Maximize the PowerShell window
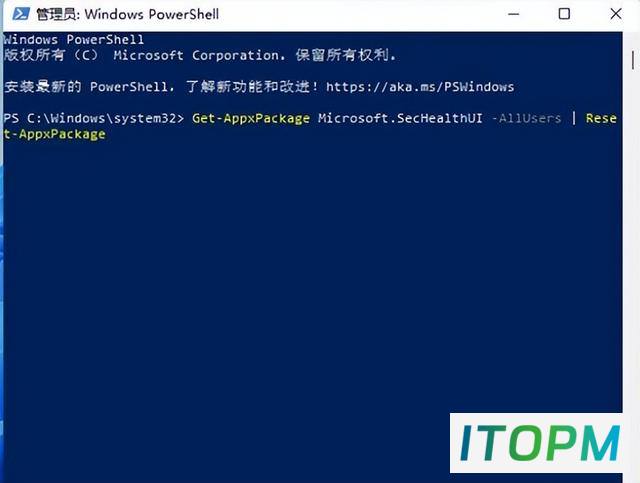The height and width of the screenshot is (483, 640). (564, 14)
